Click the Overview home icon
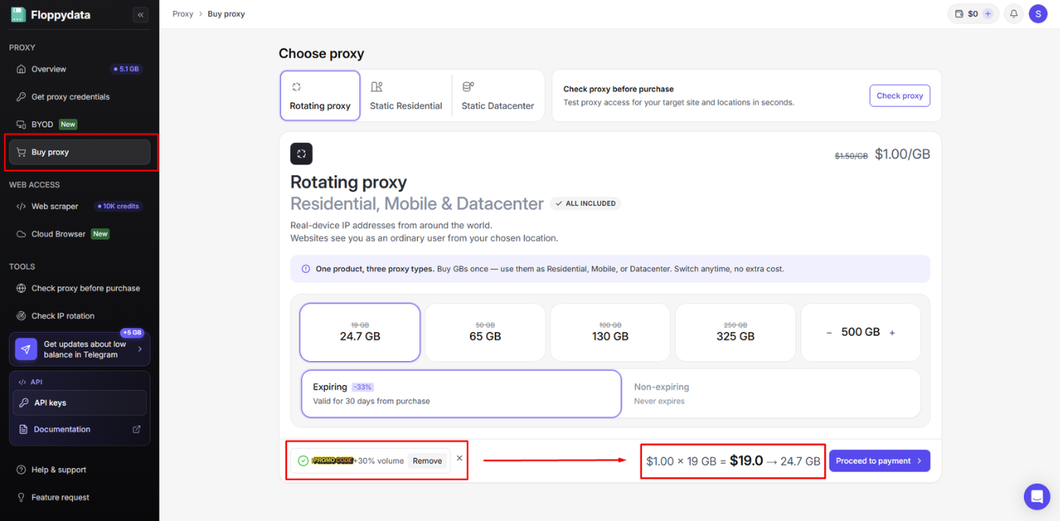The height and width of the screenshot is (521, 1060). point(21,69)
